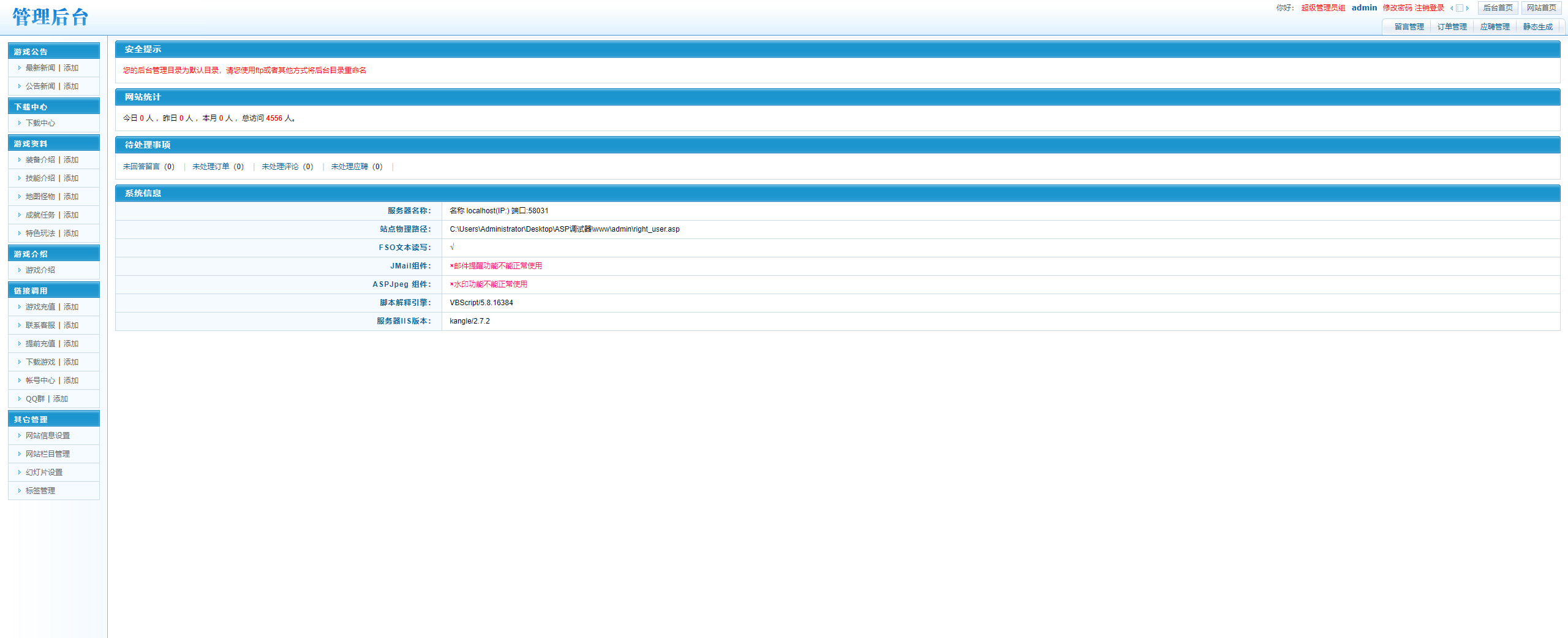Click the admin username
Image resolution: width=1568 pixels, height=638 pixels.
point(1364,8)
